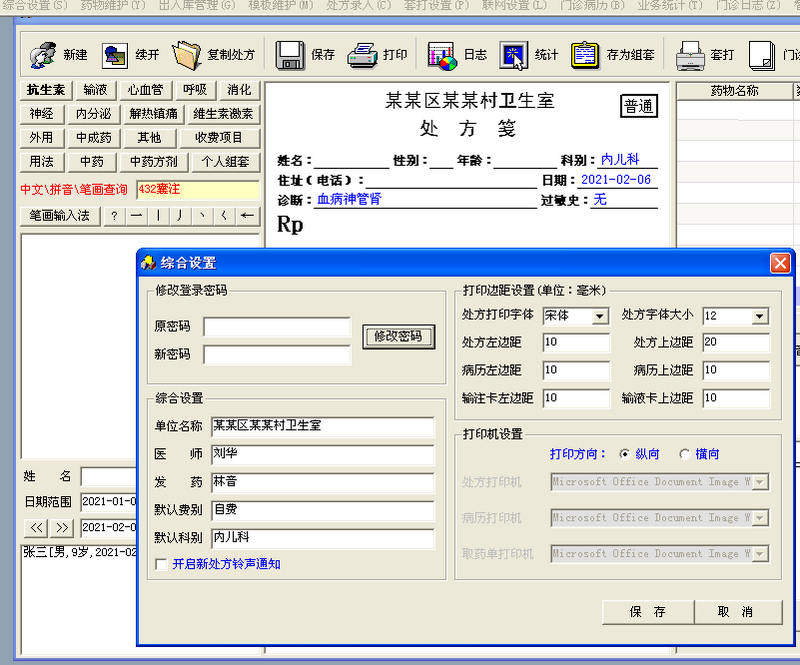Image resolution: width=800 pixels, height=665 pixels.
Task: Click the 套打 printer icon
Action: tap(690, 55)
